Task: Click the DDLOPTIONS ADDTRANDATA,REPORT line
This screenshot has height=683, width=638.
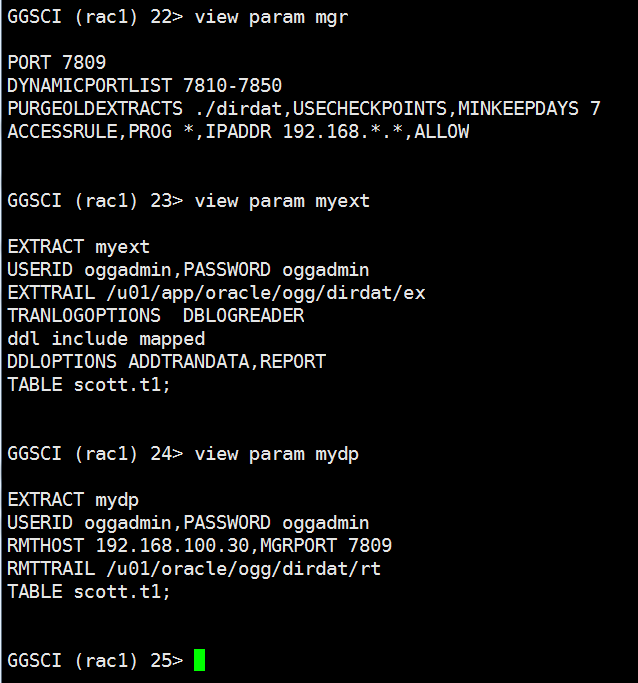Action: coord(166,361)
